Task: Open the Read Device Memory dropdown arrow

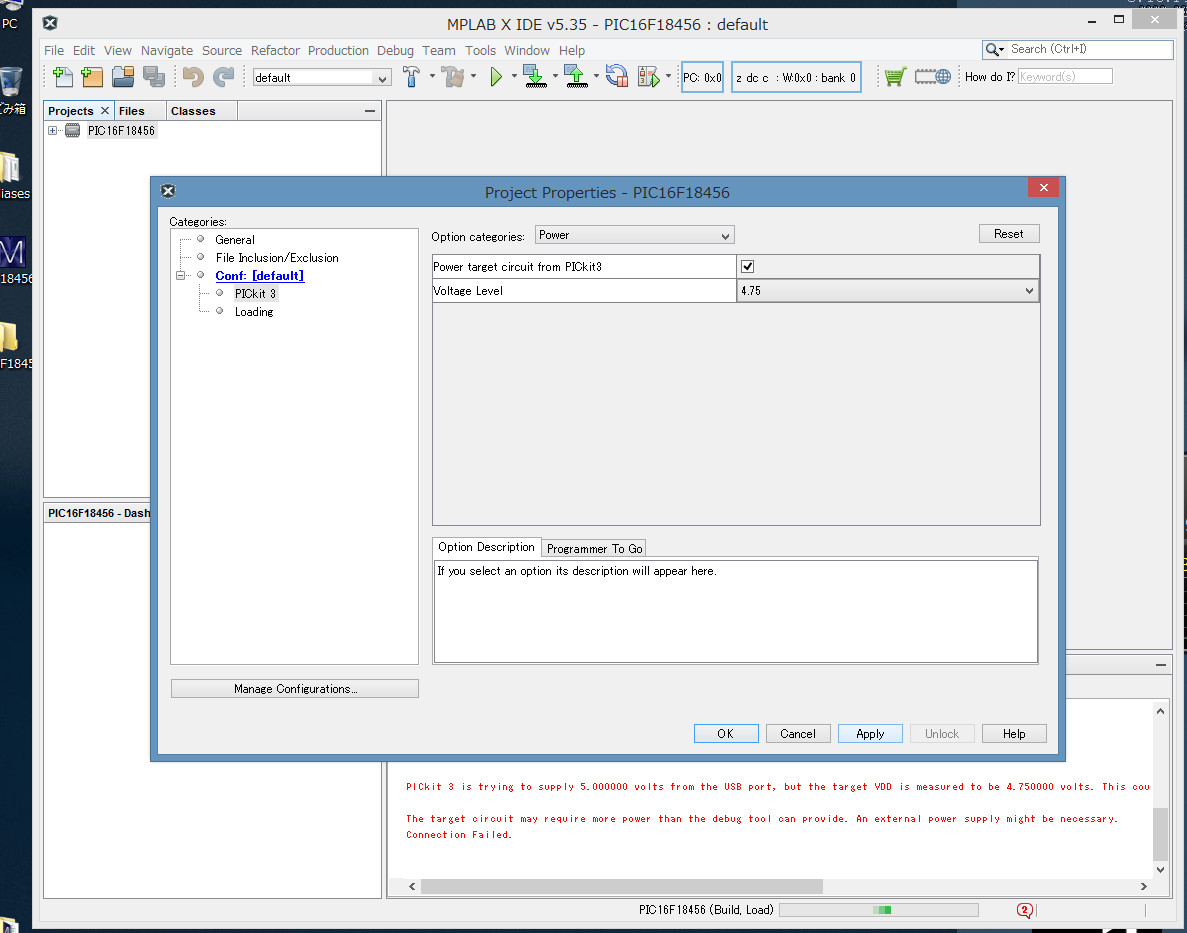Action: pyautogui.click(x=596, y=76)
